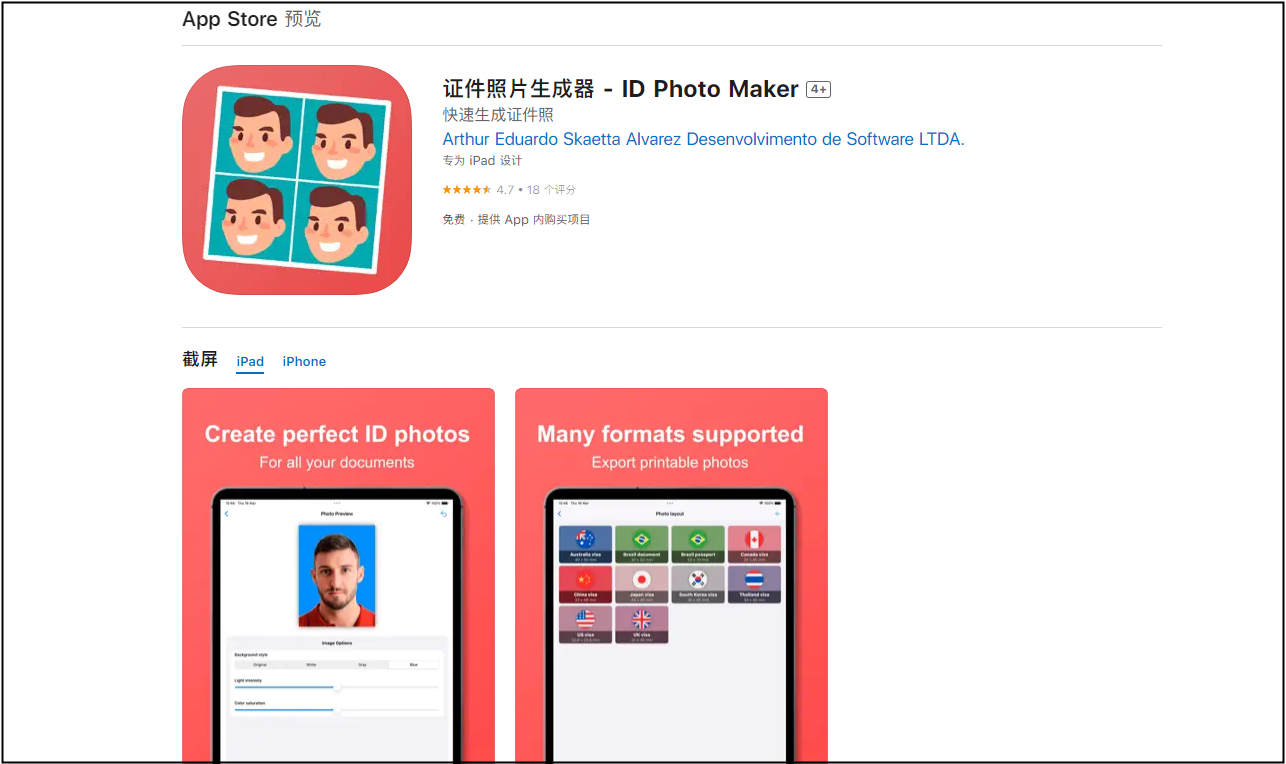The image size is (1286, 764).
Task: Click the subtitle 快速生成证件照
Action: pos(498,115)
